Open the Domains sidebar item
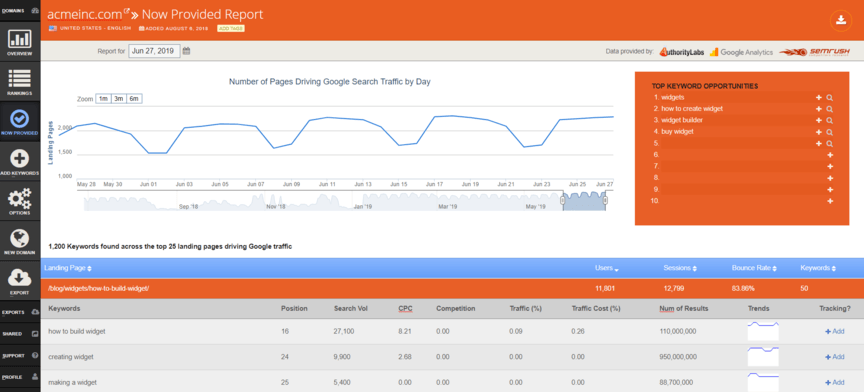Viewport: 864px width, 392px height. (x=20, y=10)
